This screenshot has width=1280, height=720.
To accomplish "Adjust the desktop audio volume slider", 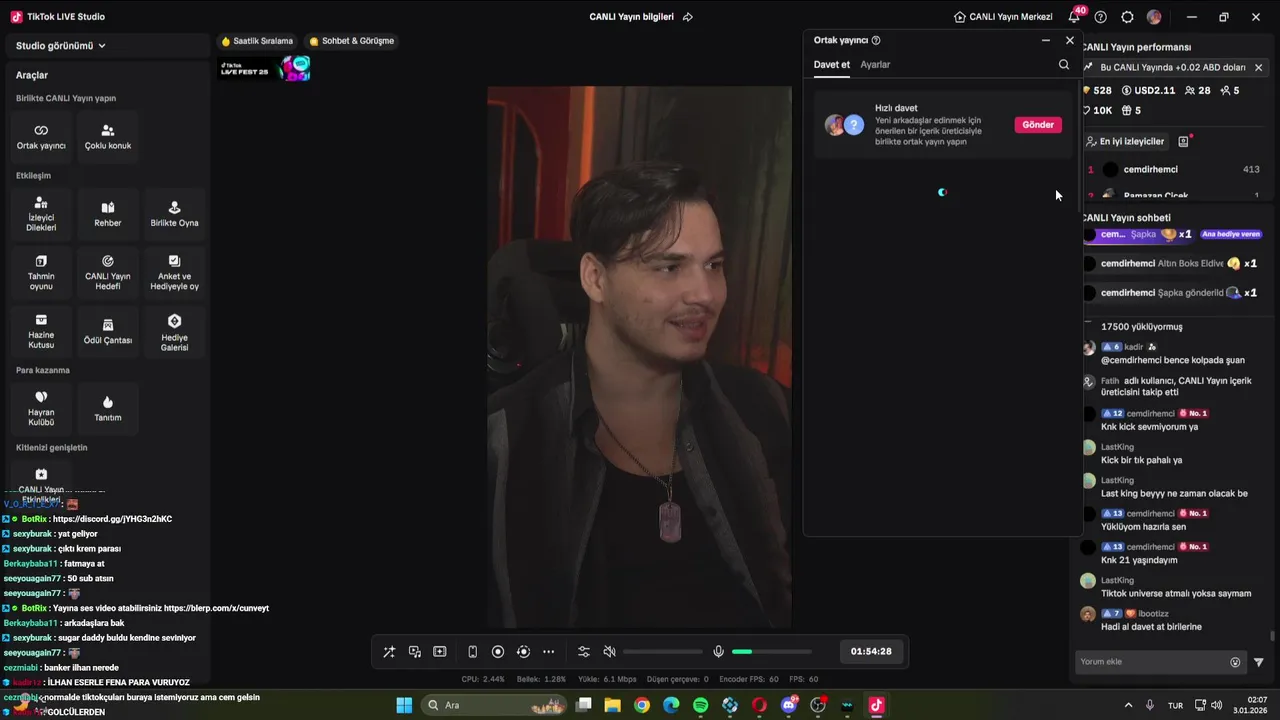I will click(662, 652).
